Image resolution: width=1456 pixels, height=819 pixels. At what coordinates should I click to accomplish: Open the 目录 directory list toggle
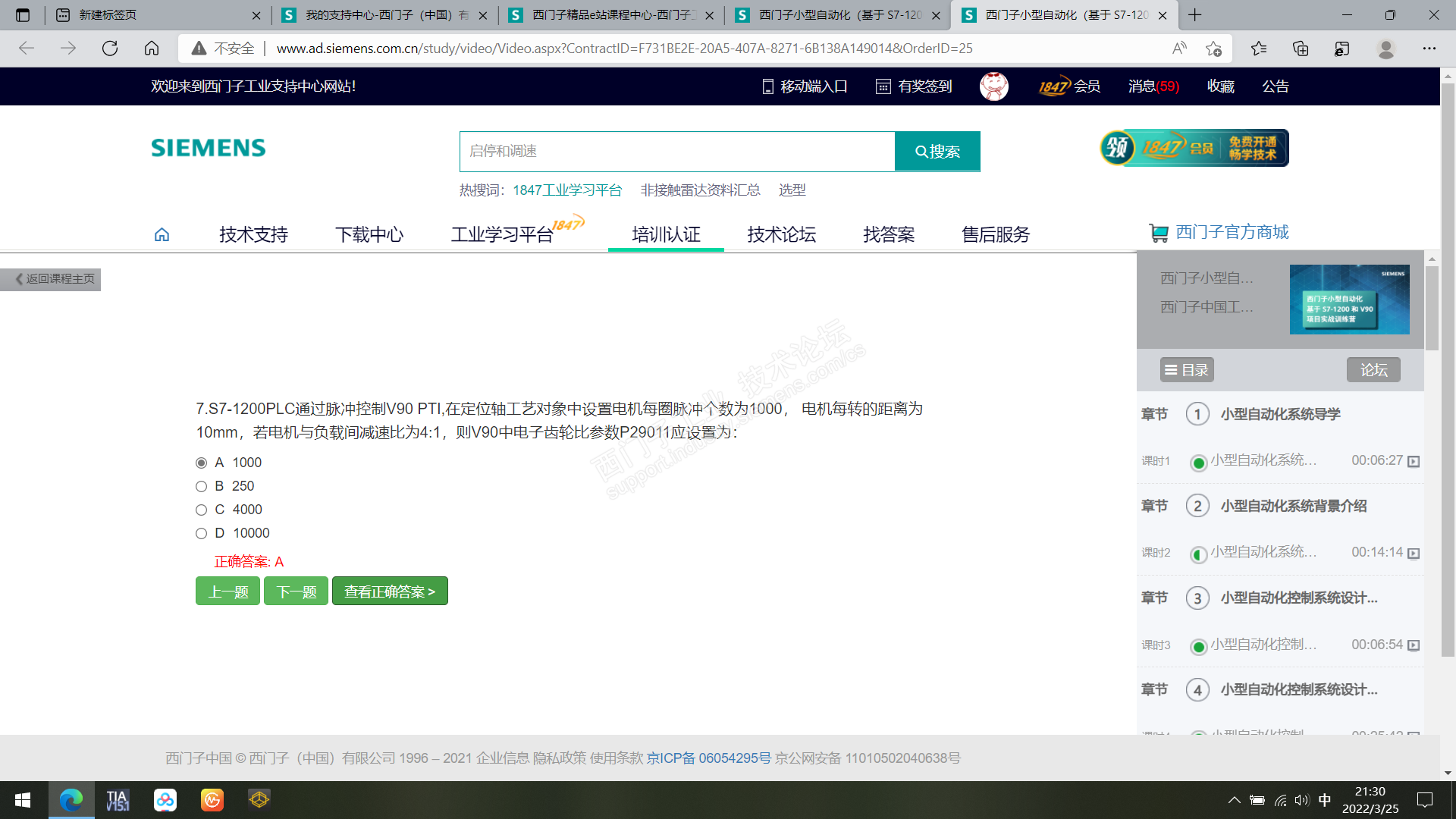click(1187, 370)
